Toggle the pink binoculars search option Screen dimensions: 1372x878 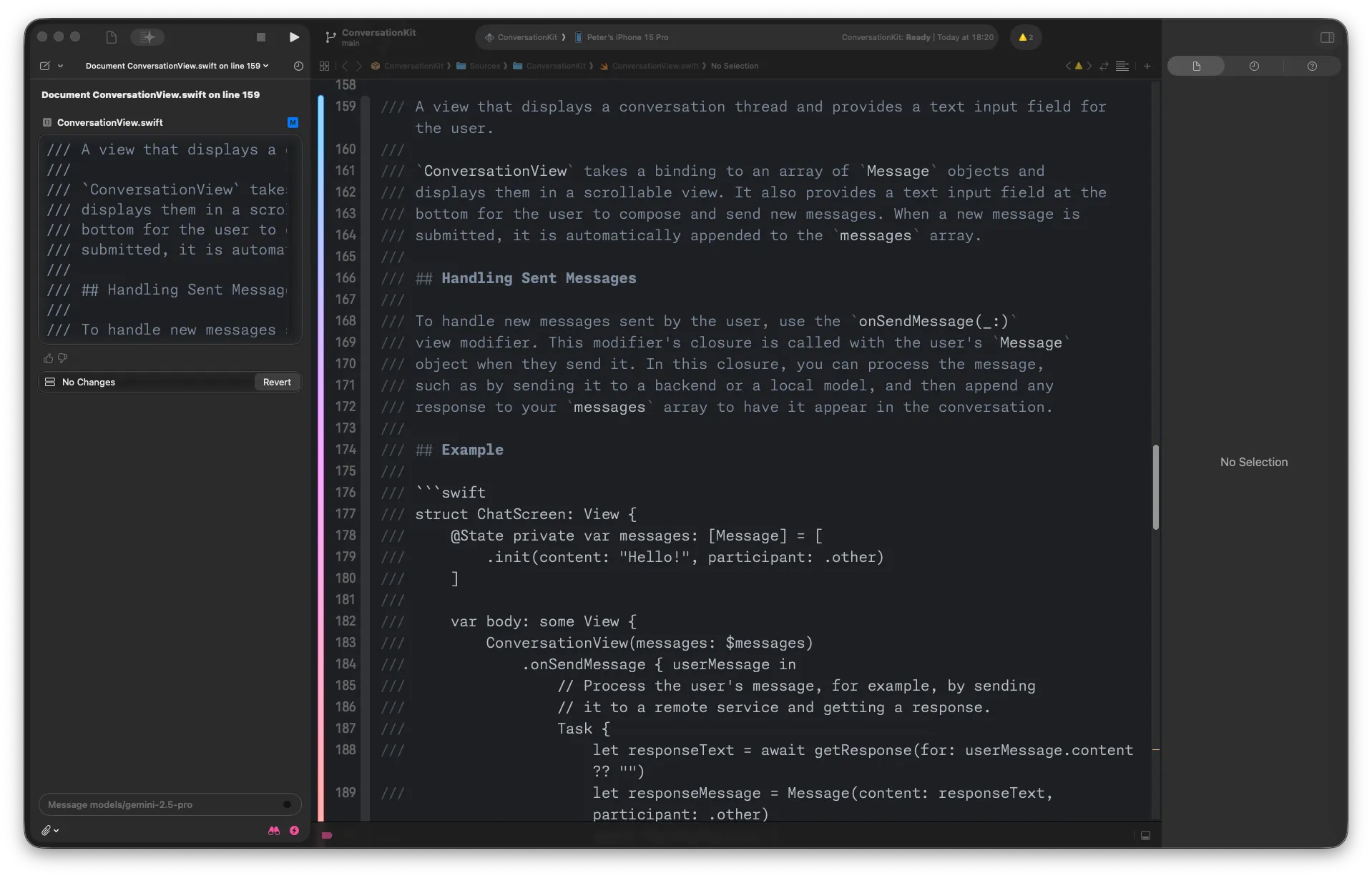click(x=274, y=831)
